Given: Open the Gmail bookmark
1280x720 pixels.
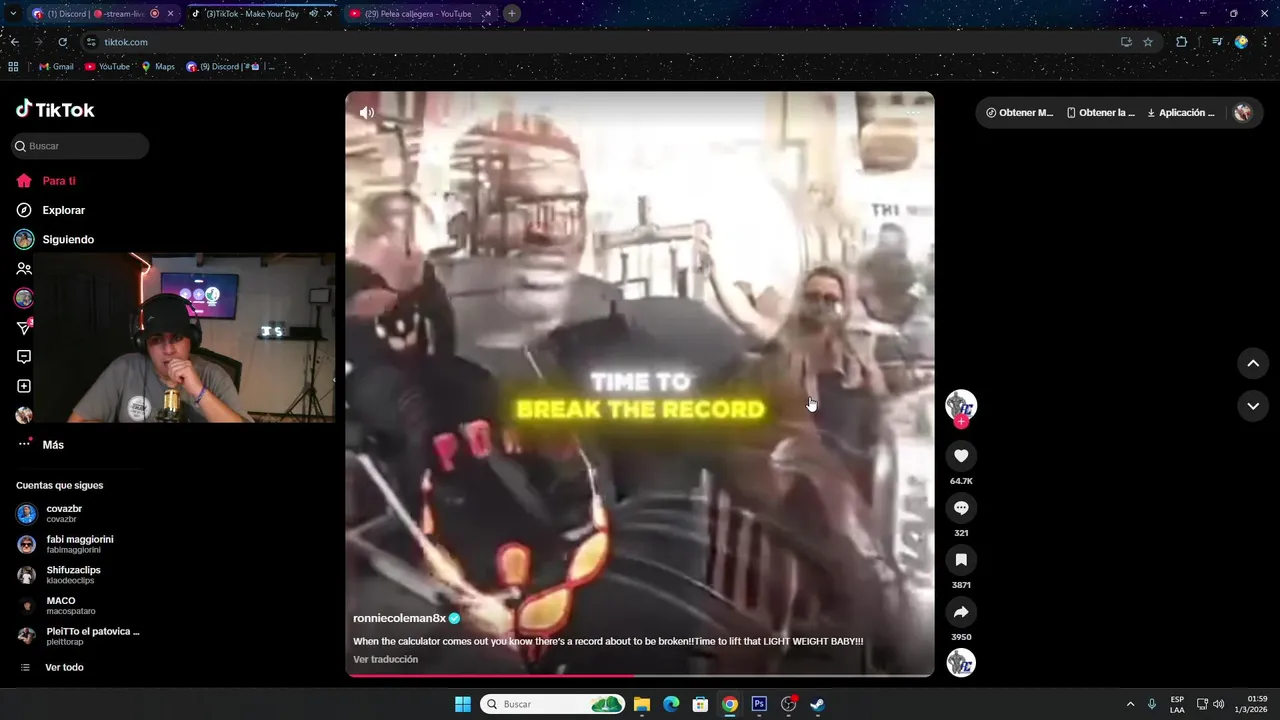Looking at the screenshot, I should (56, 67).
